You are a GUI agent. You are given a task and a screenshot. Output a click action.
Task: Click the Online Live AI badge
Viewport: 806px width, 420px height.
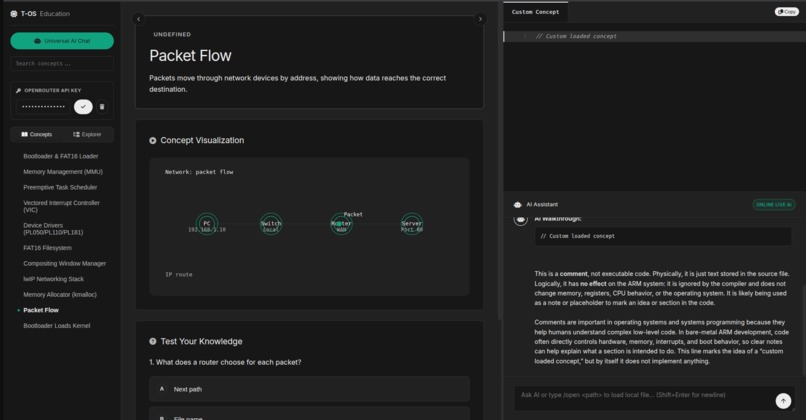774,205
